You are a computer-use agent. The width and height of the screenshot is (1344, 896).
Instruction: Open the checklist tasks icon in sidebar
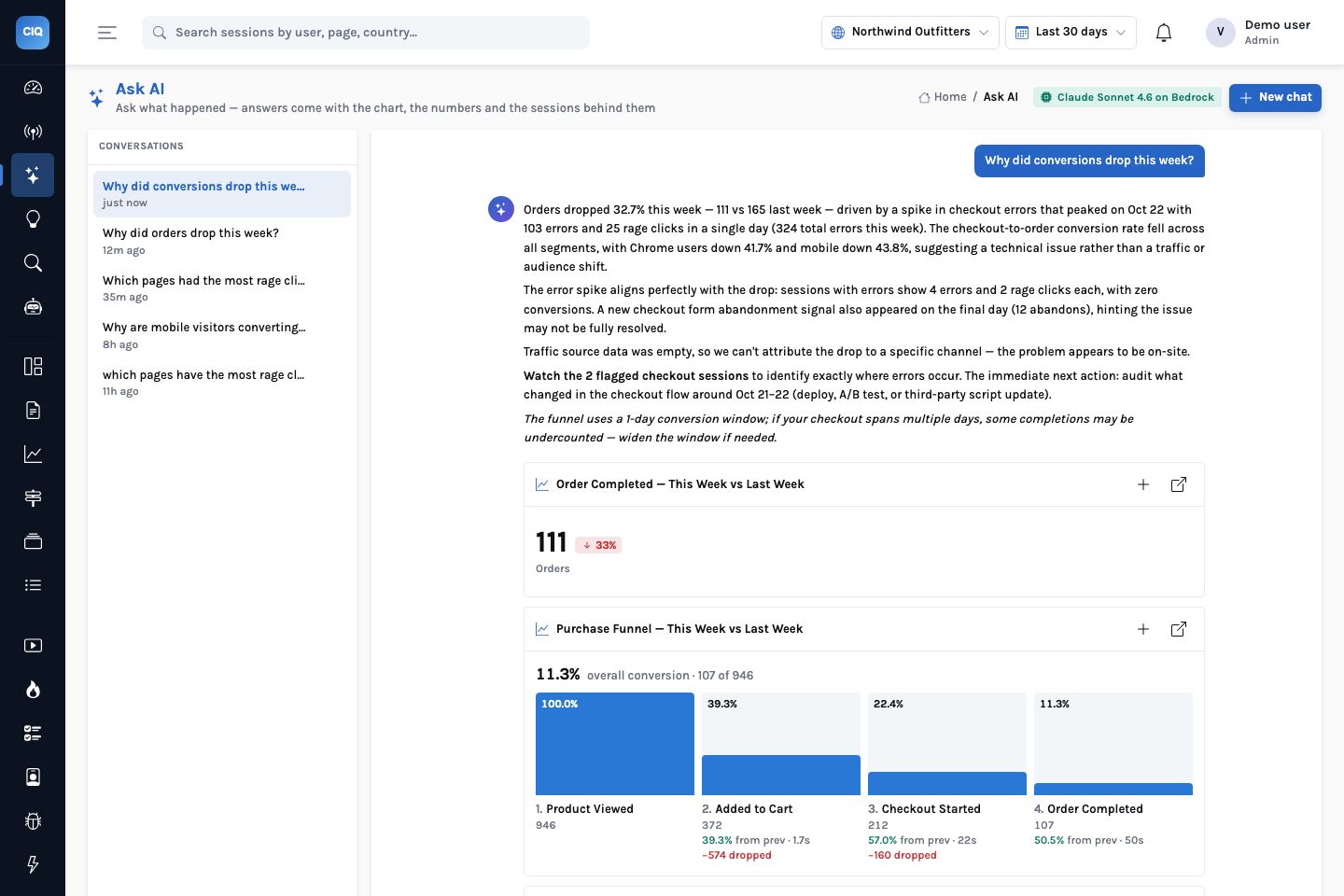33,733
